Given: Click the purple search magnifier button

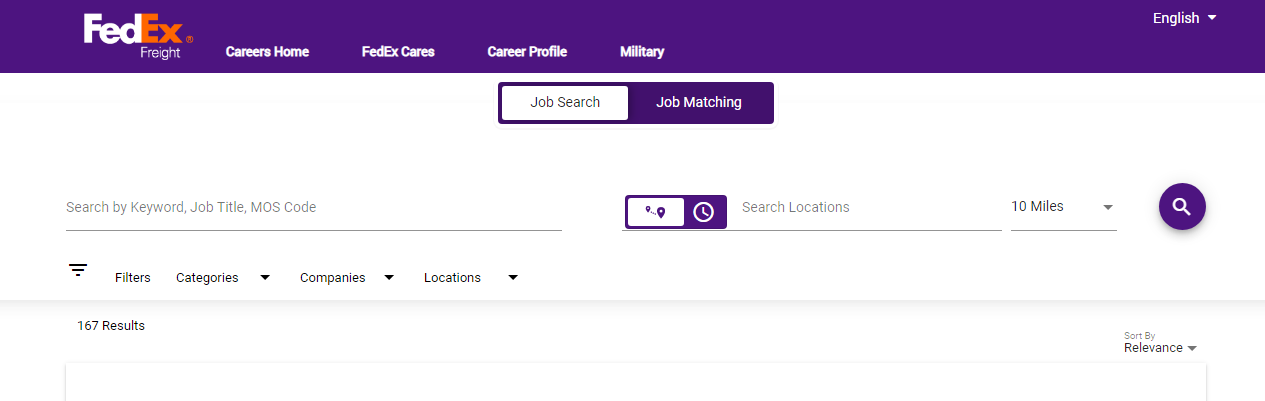Looking at the screenshot, I should pos(1182,207).
